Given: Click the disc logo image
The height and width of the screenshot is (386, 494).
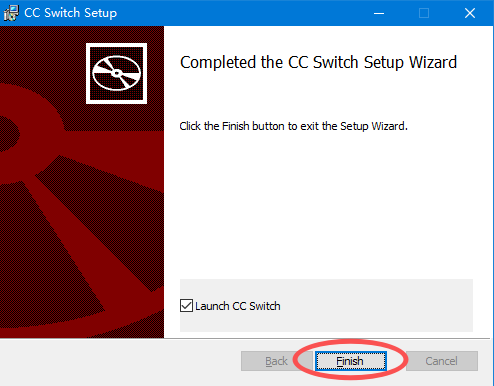Looking at the screenshot, I should pyautogui.click(x=116, y=73).
